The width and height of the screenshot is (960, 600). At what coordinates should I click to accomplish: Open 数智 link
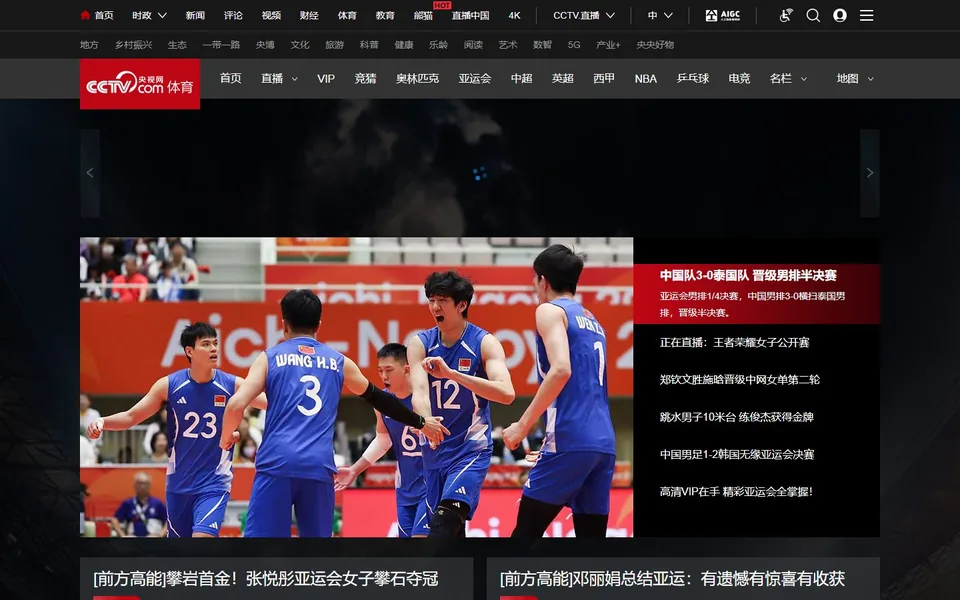click(542, 45)
